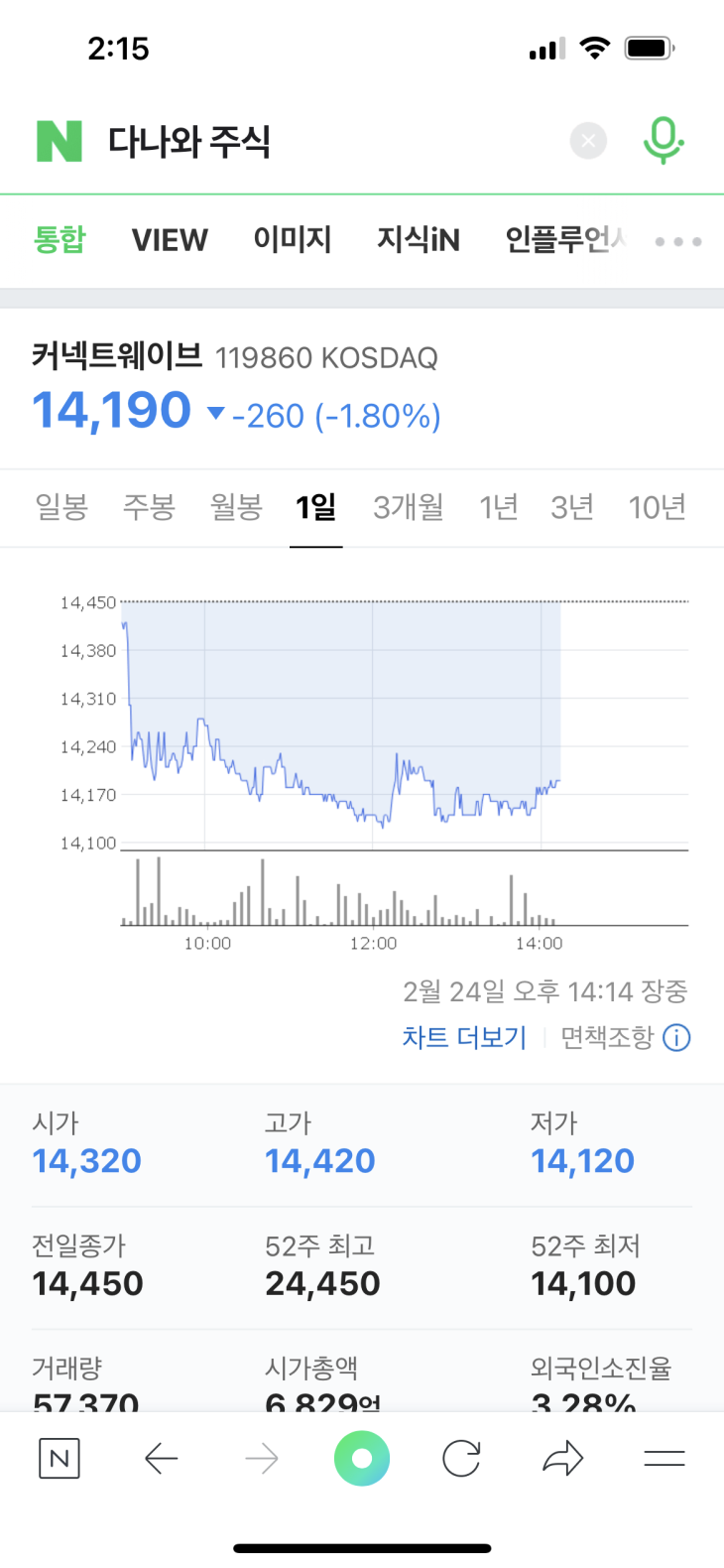The height and width of the screenshot is (1568, 724).
Task: Open the 차트 더보기 link
Action: coord(463,1038)
